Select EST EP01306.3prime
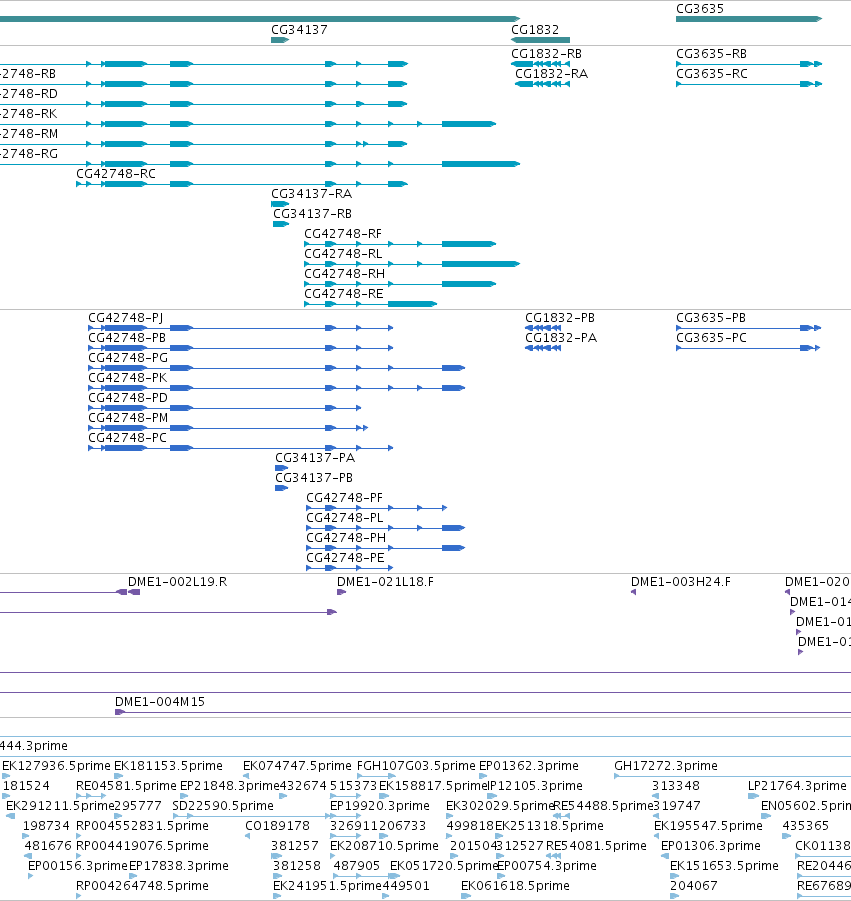 tap(710, 846)
